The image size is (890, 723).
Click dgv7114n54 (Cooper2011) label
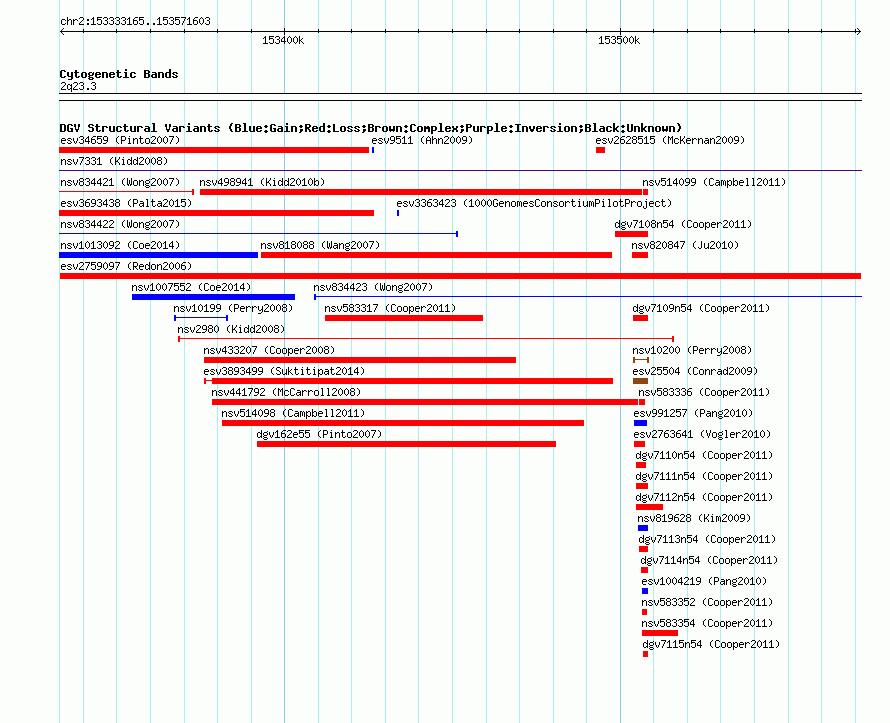[709, 560]
